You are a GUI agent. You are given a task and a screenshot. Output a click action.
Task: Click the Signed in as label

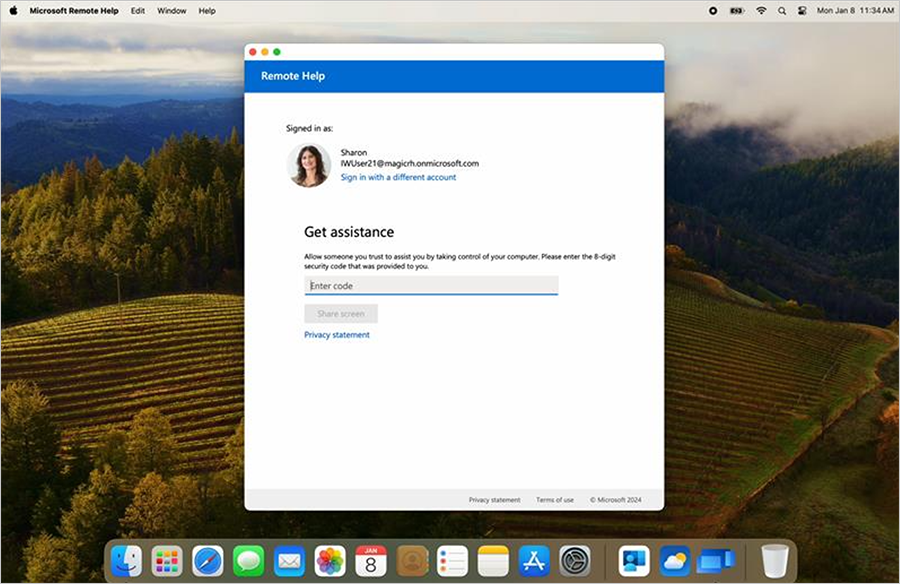[309, 128]
